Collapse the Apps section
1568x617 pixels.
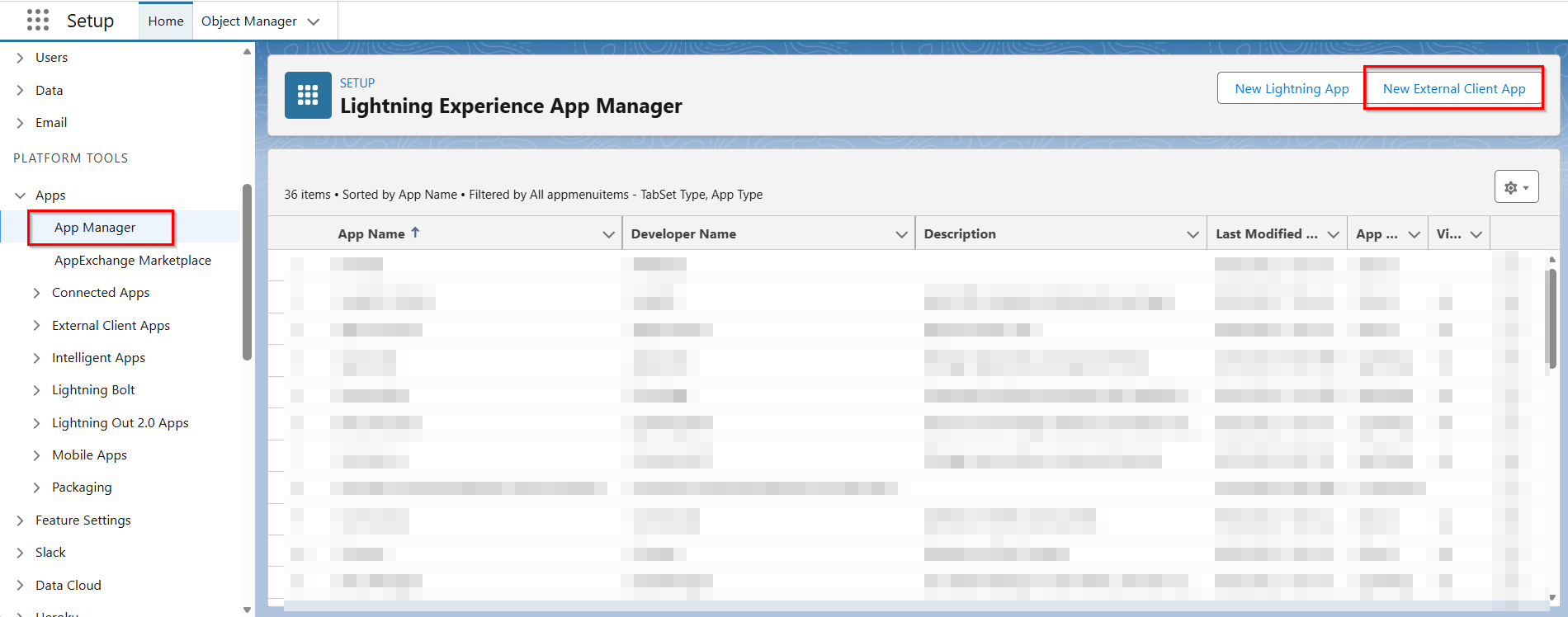[21, 195]
